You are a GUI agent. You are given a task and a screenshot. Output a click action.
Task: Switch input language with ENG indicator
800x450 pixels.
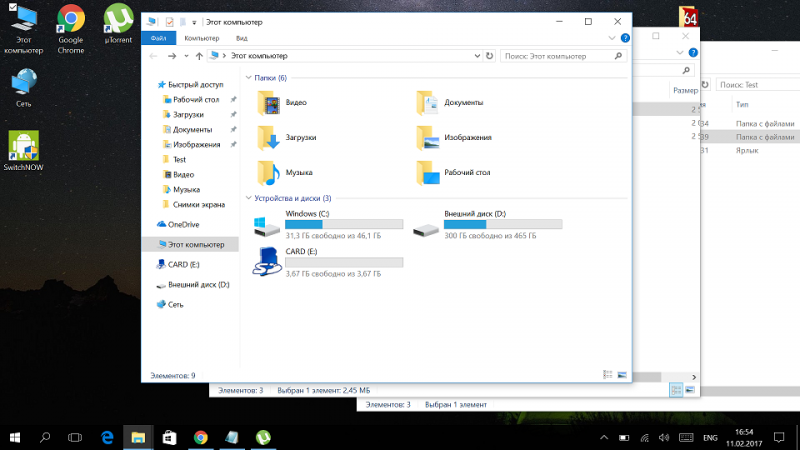click(710, 438)
